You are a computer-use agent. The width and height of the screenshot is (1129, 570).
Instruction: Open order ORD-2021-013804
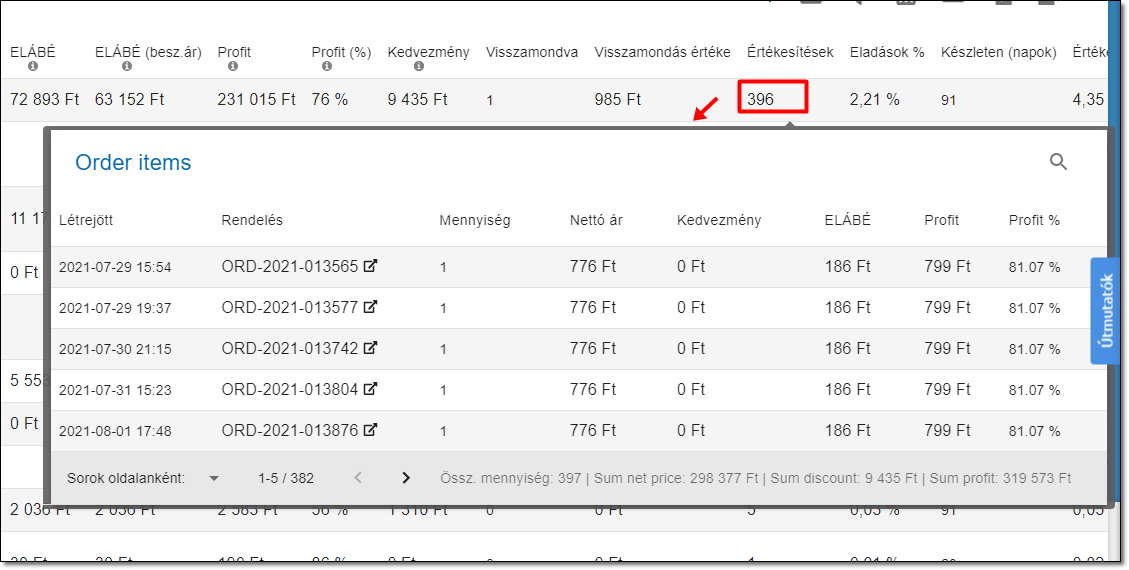289,389
